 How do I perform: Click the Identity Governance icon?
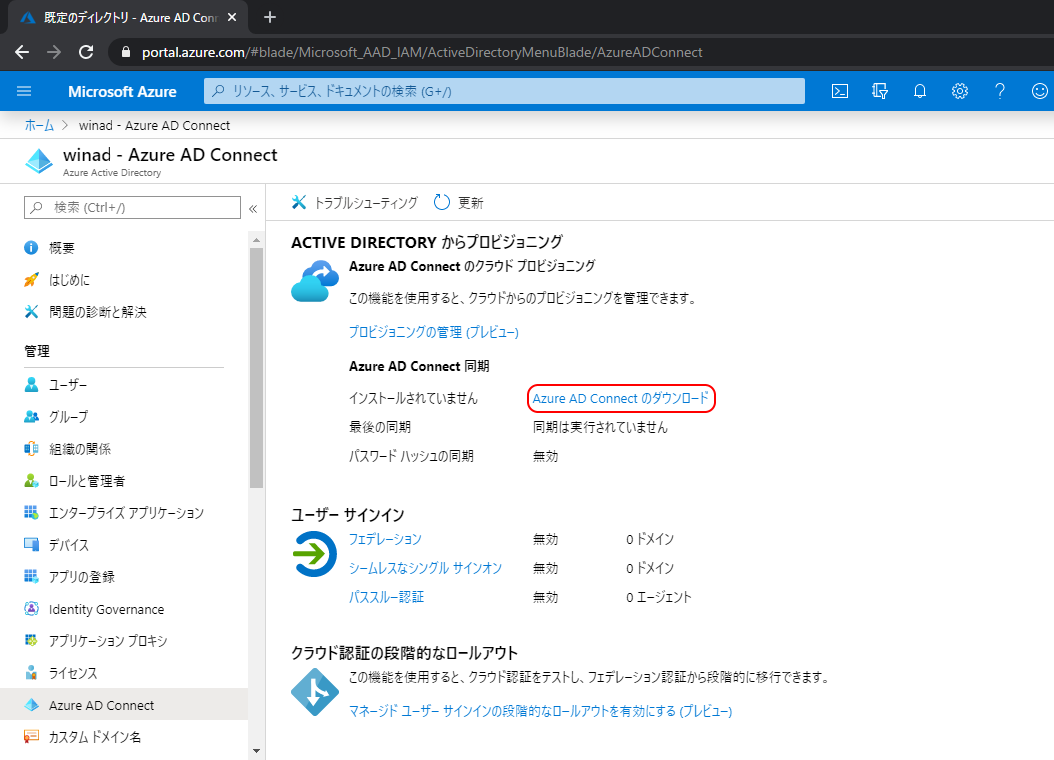(x=31, y=609)
